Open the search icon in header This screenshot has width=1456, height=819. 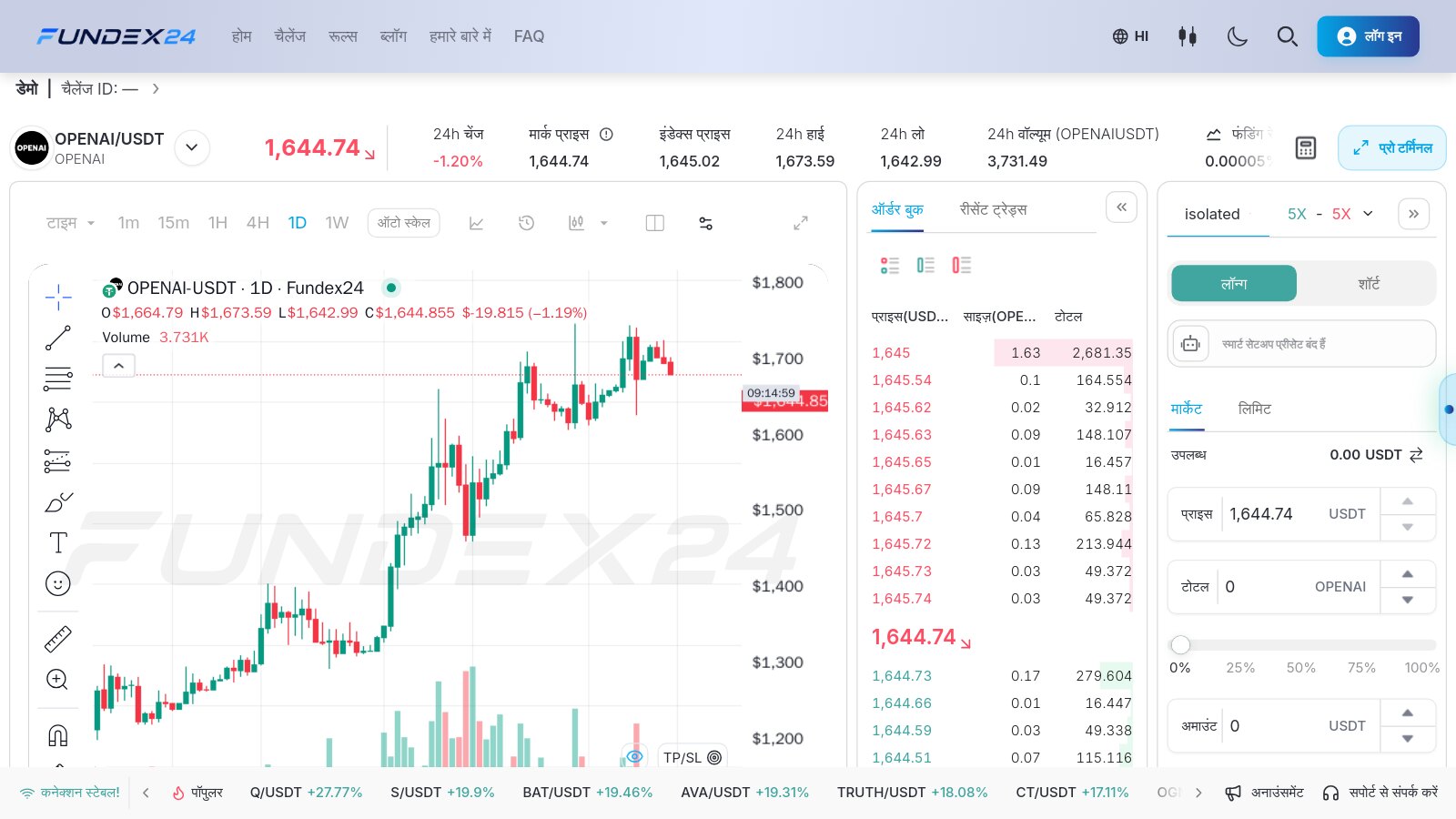[x=1287, y=36]
